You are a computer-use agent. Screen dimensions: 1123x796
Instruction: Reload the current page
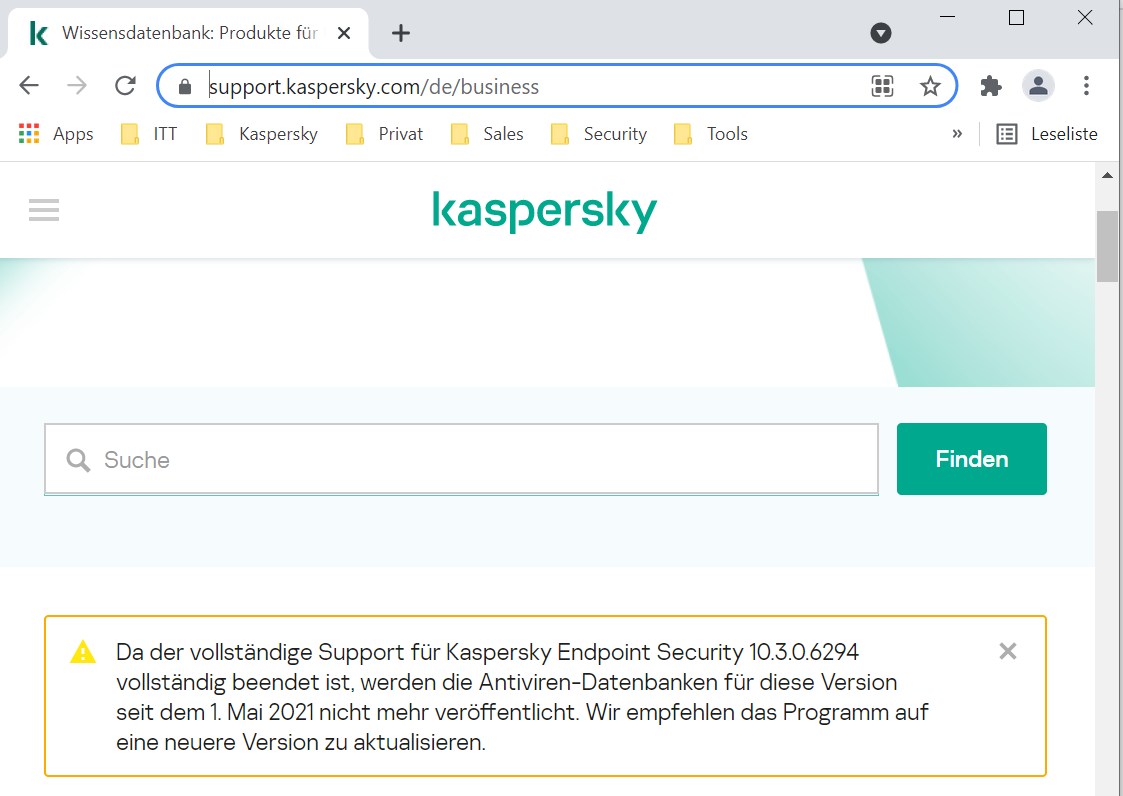coord(125,86)
